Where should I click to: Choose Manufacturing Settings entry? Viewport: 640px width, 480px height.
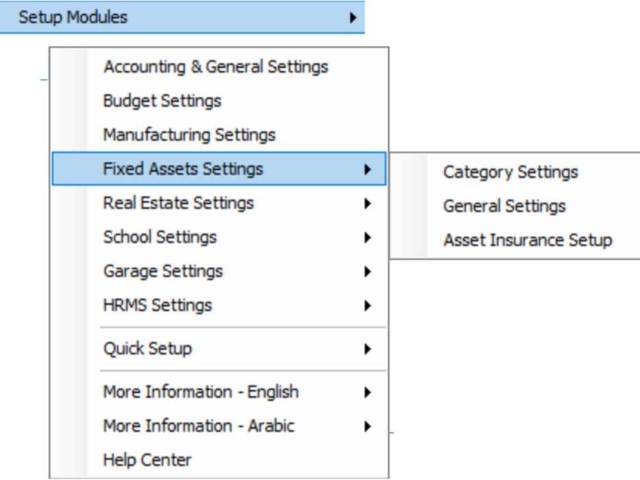click(219, 135)
